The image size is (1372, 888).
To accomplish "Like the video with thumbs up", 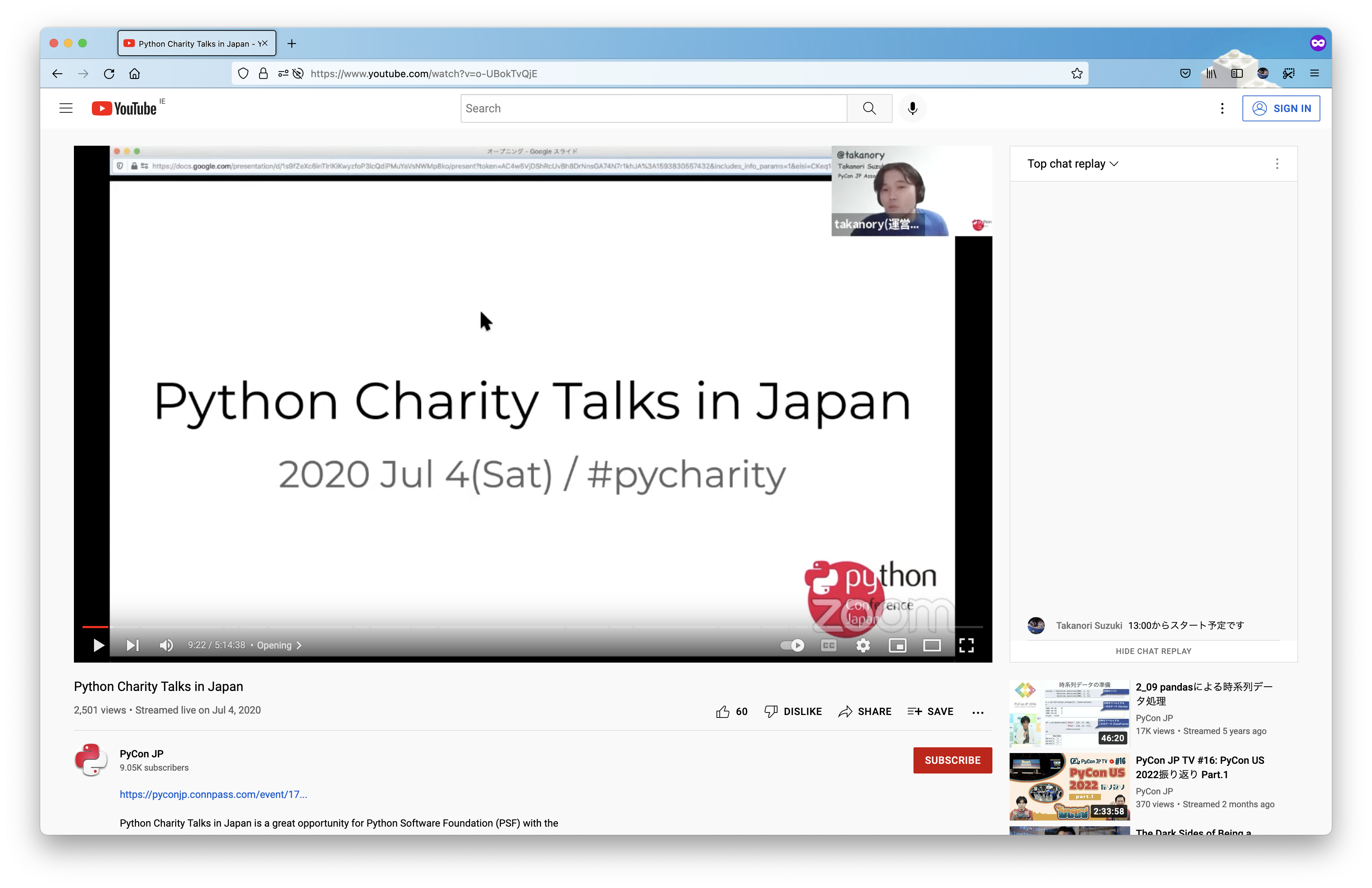I will point(723,711).
